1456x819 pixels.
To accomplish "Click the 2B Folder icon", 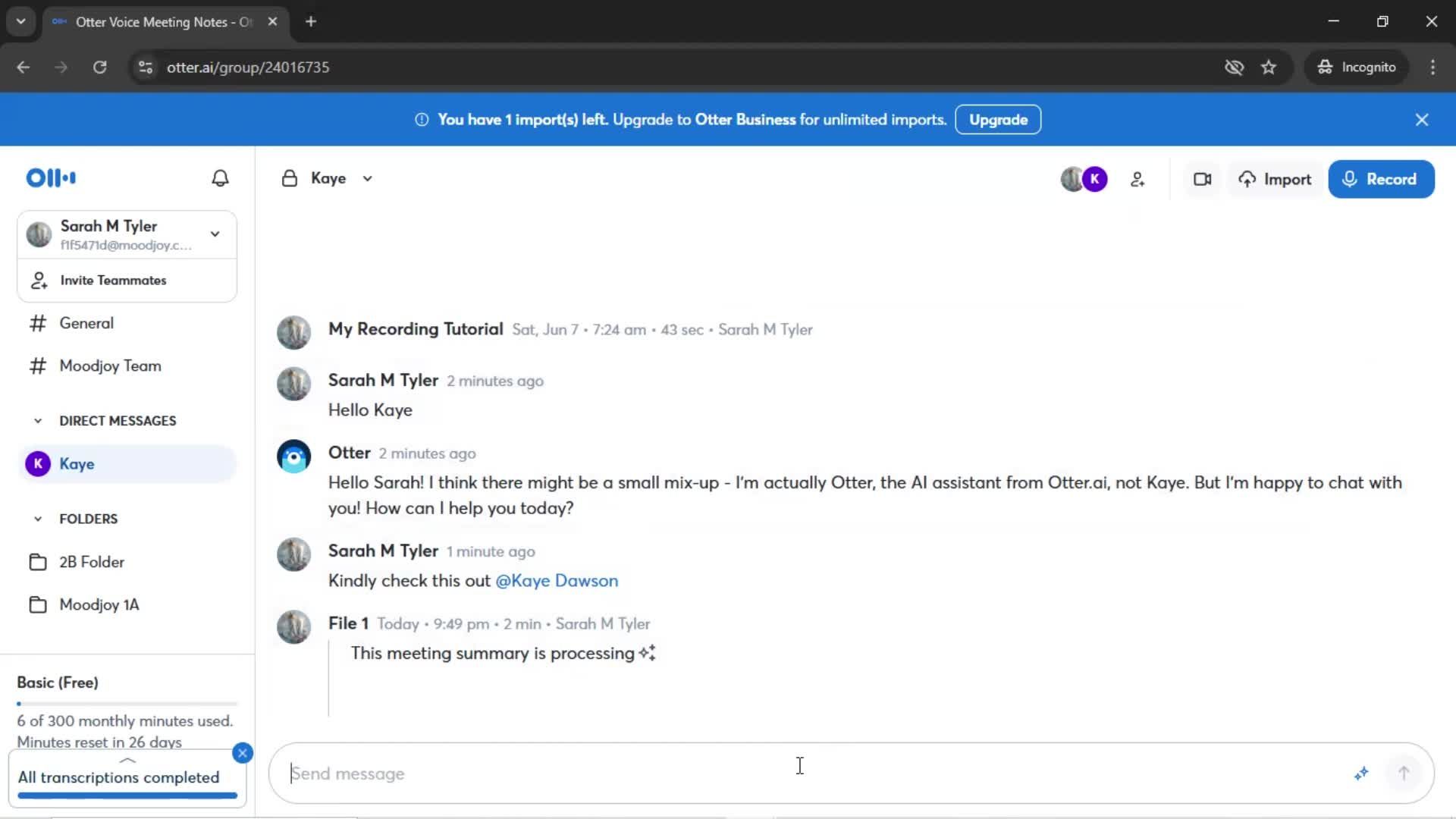I will [38, 562].
